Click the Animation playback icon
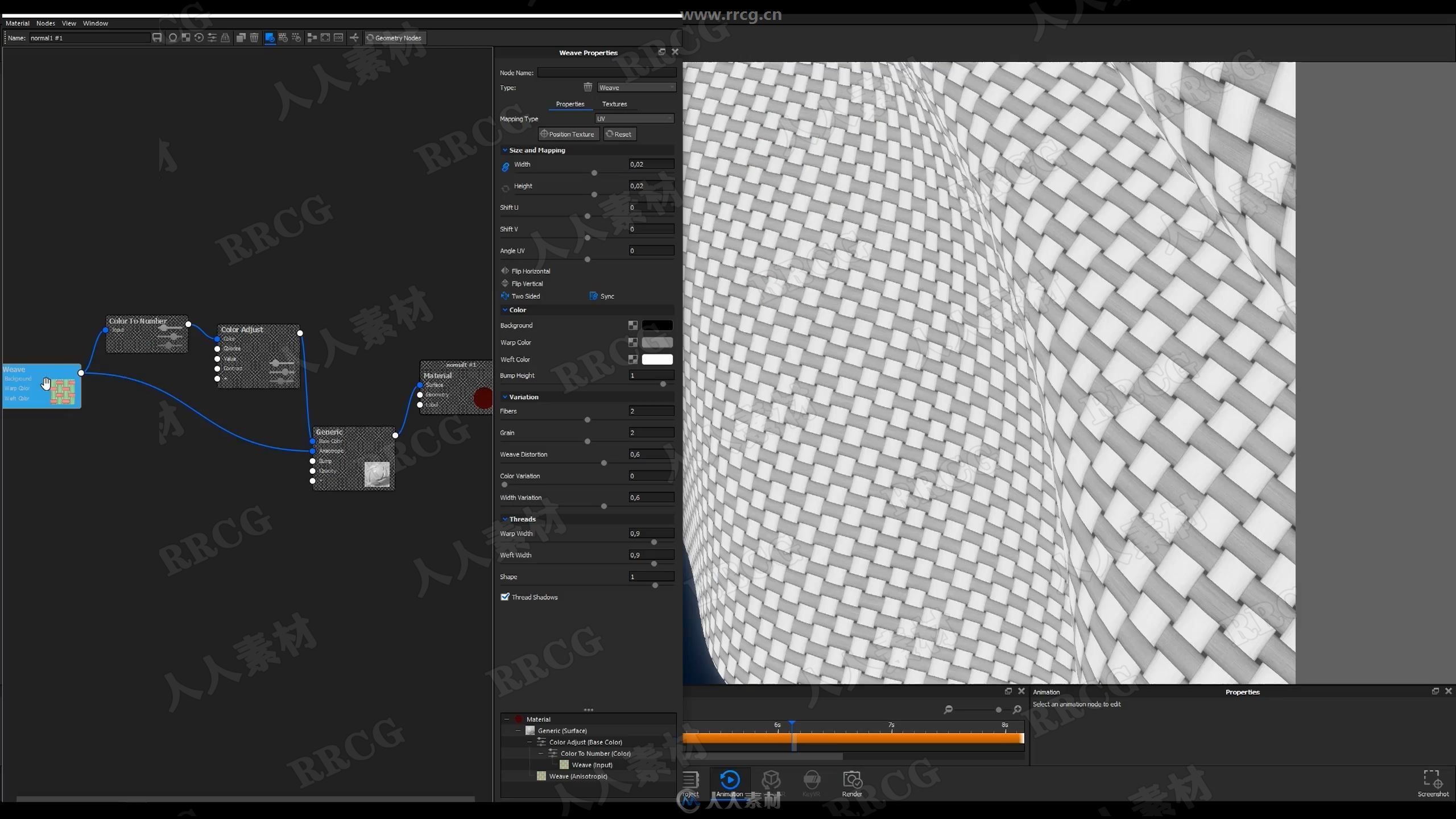This screenshot has height=819, width=1456. point(729,779)
